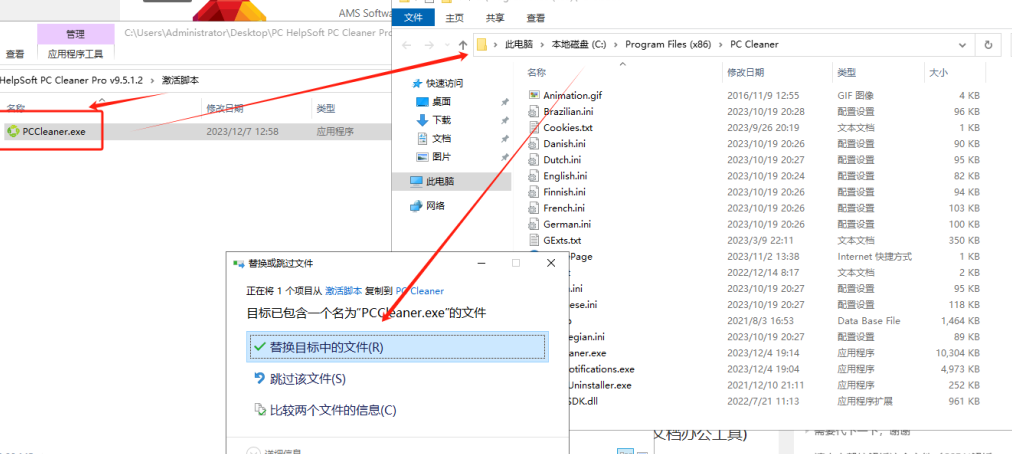Image resolution: width=1012 pixels, height=454 pixels.
Task: Select the Dutch.ini file
Action: [x=562, y=160]
